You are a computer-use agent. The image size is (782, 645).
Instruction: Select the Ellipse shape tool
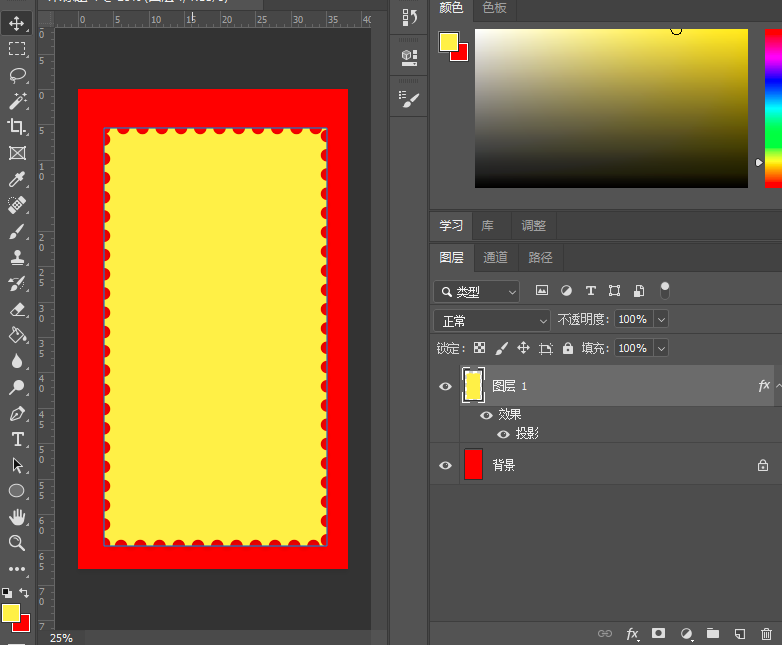click(x=17, y=491)
